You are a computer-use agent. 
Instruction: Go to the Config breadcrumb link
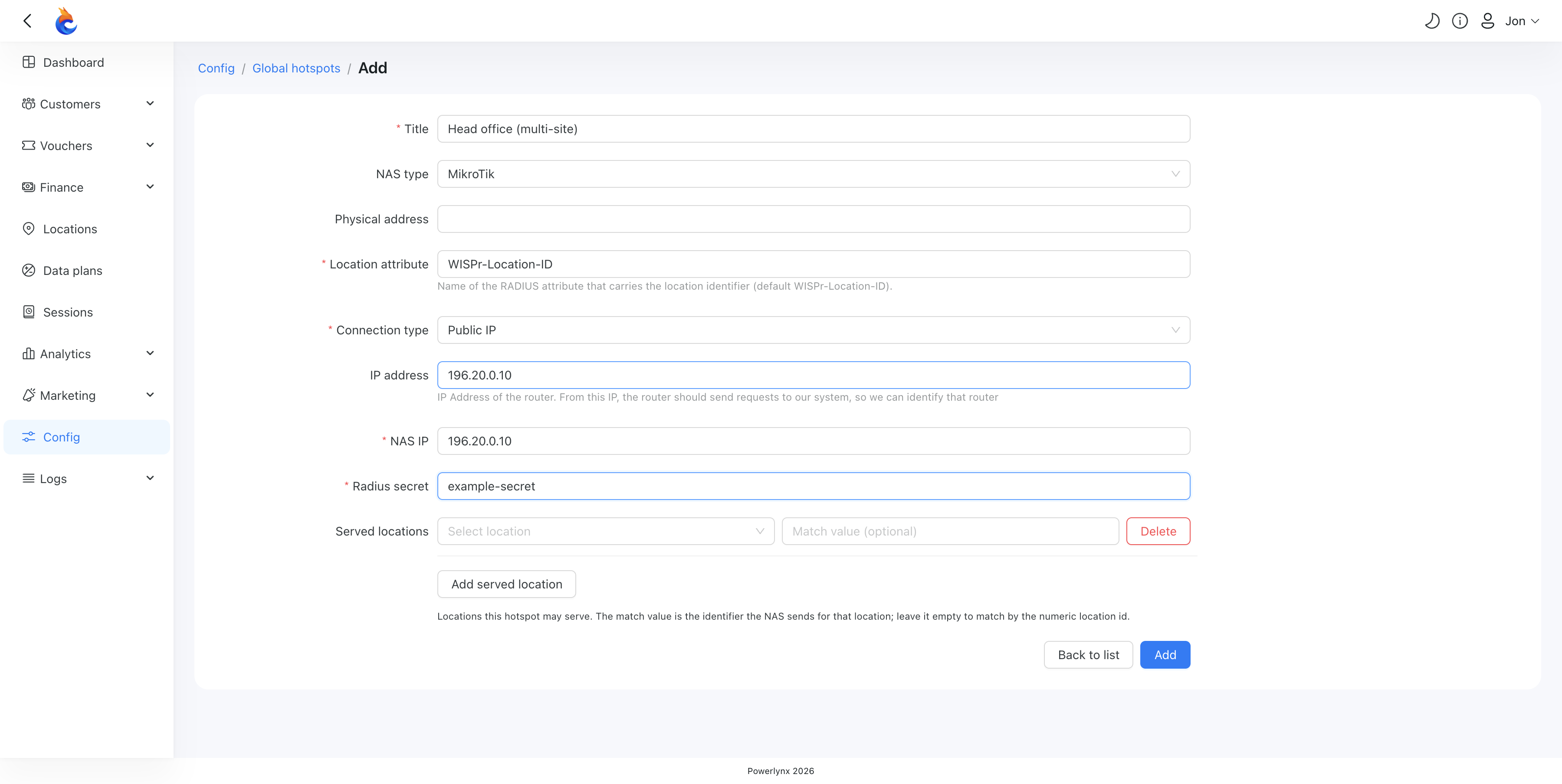(216, 69)
